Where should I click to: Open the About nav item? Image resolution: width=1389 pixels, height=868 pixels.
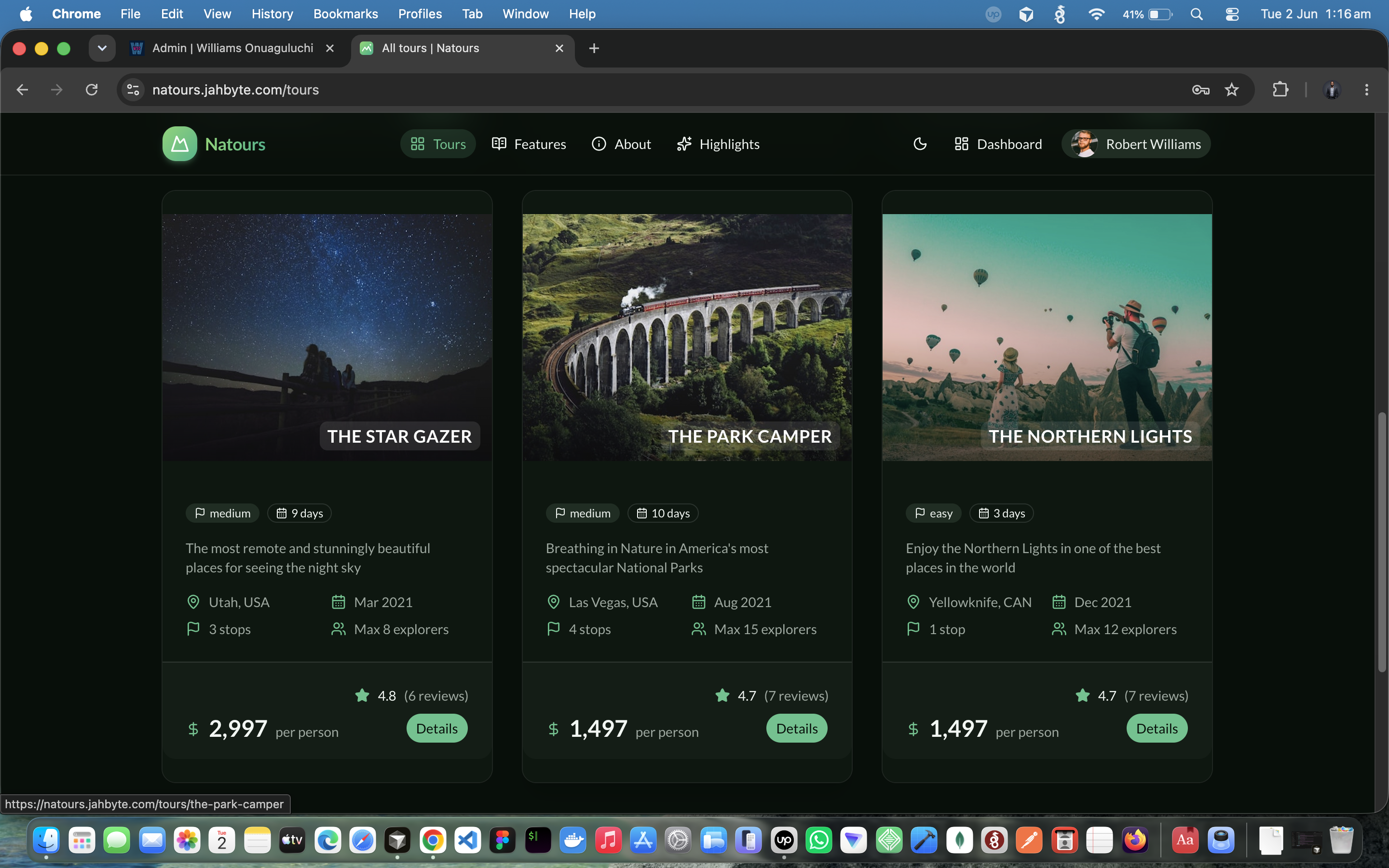(621, 144)
